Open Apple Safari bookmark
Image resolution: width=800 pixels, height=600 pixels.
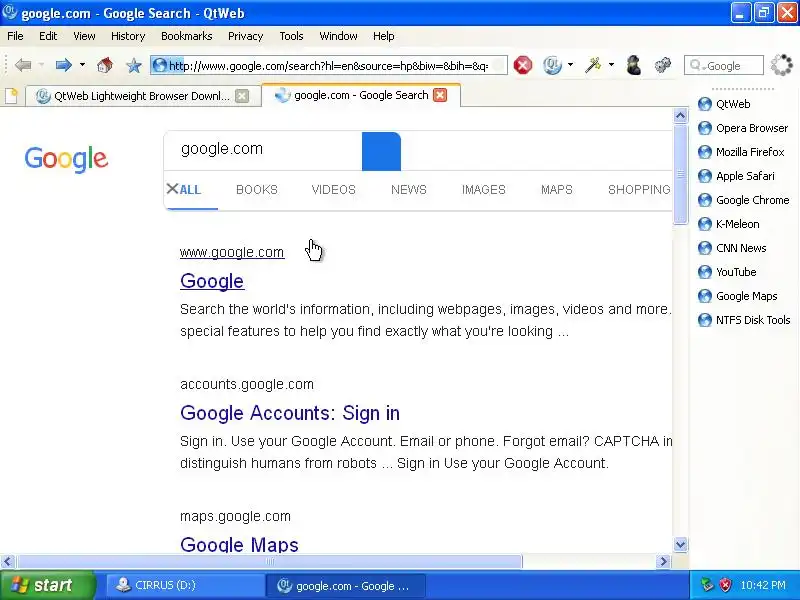coord(736,176)
